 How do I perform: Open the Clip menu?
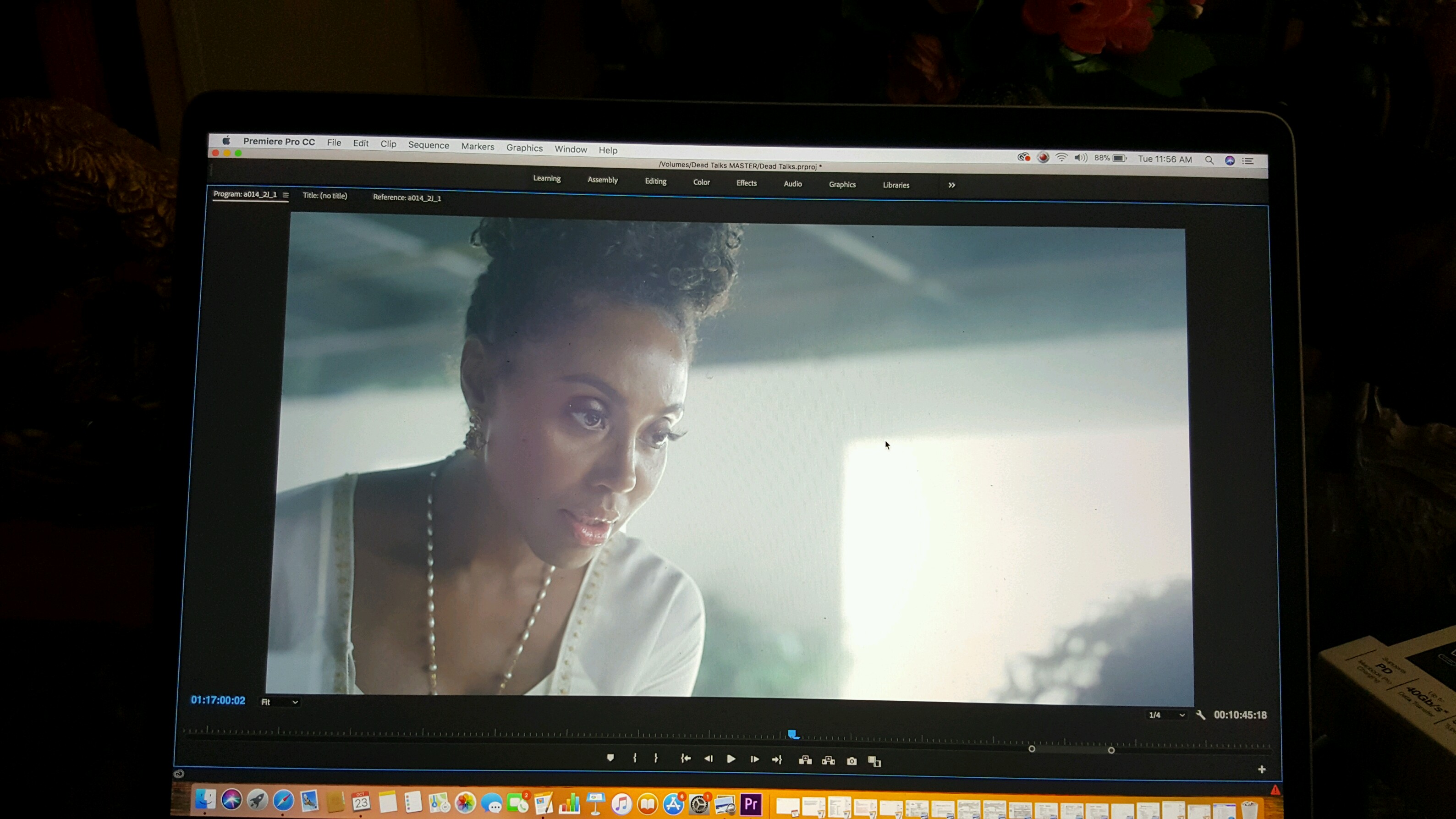[388, 144]
